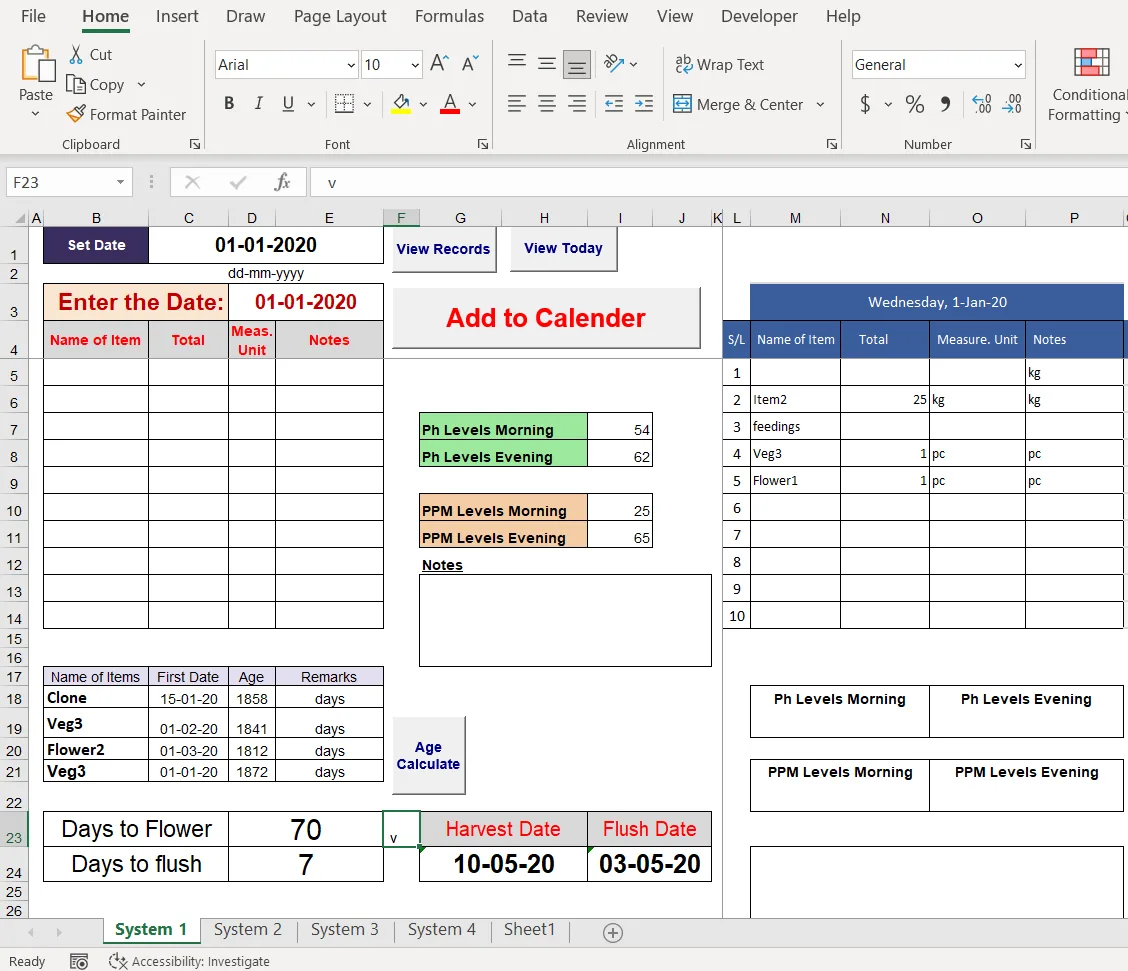Open the Number Format dropdown showing General
1128x971 pixels.
pos(937,64)
